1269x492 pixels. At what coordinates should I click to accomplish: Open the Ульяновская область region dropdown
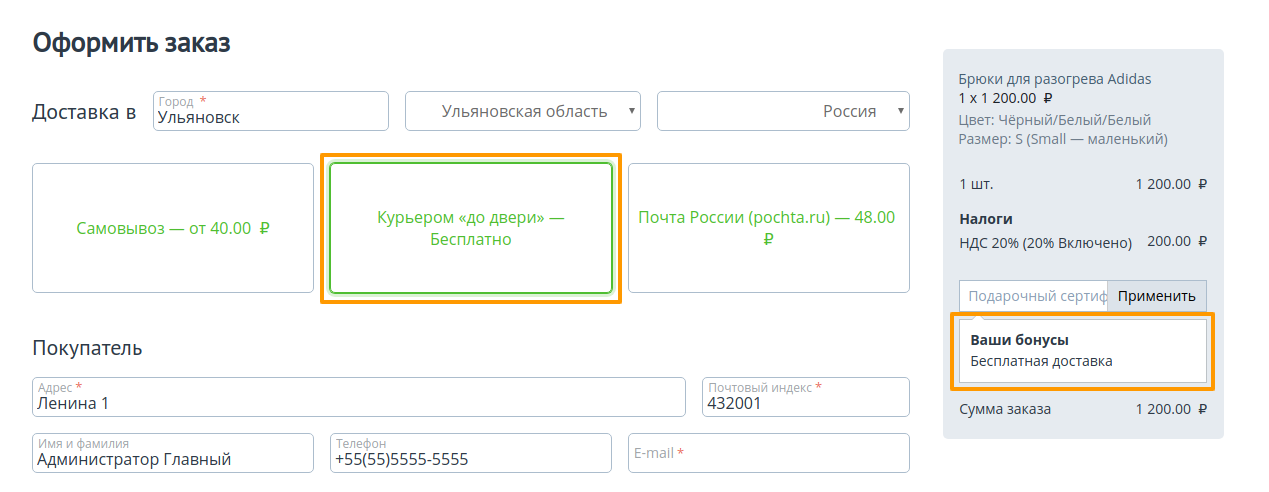click(x=522, y=111)
